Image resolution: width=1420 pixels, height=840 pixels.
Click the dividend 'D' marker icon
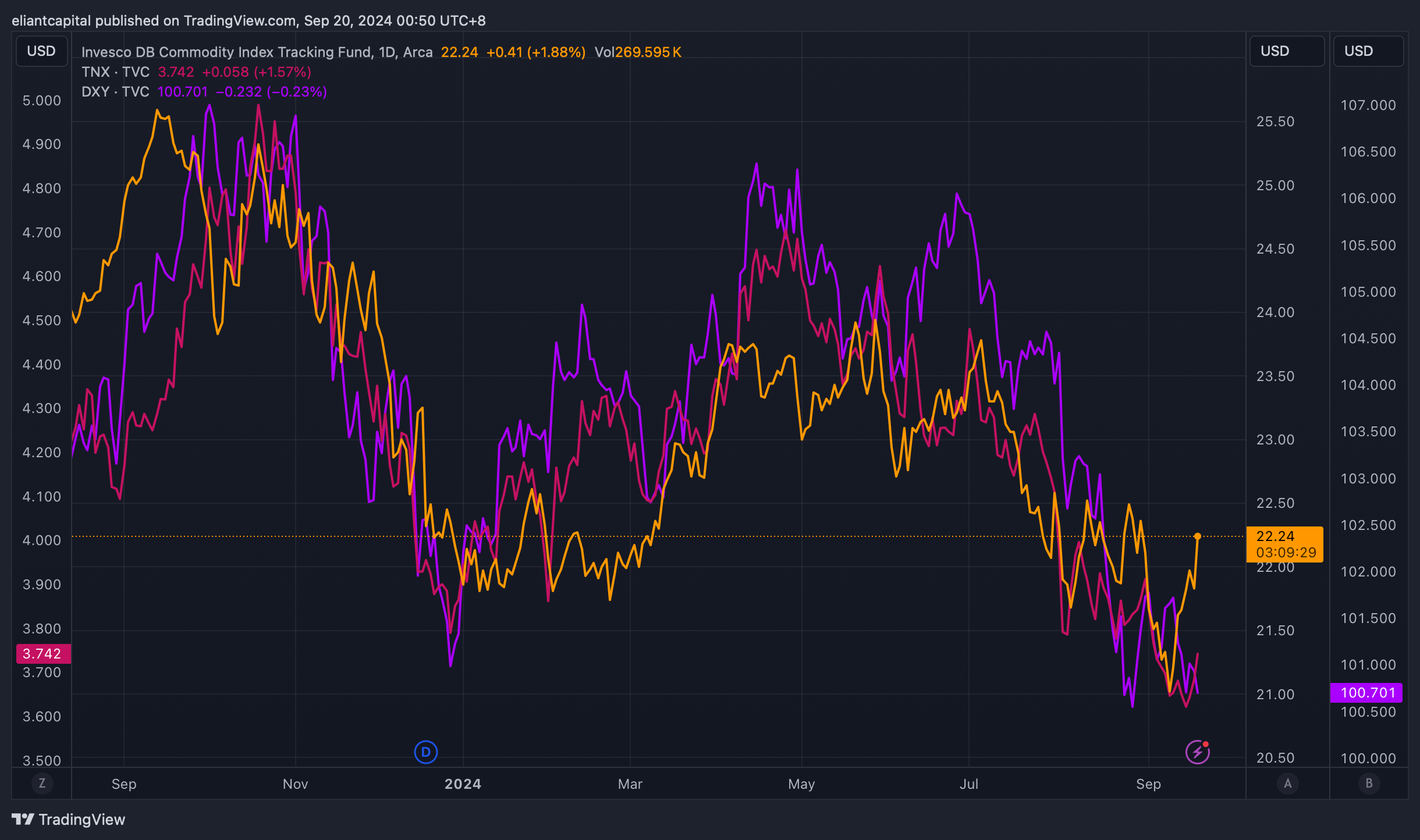[x=425, y=752]
